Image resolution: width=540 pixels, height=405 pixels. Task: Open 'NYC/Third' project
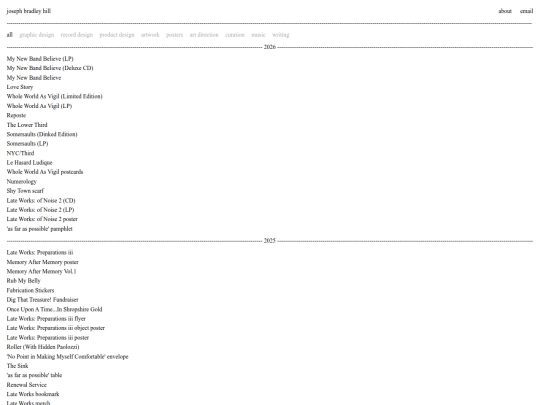[x=20, y=153]
